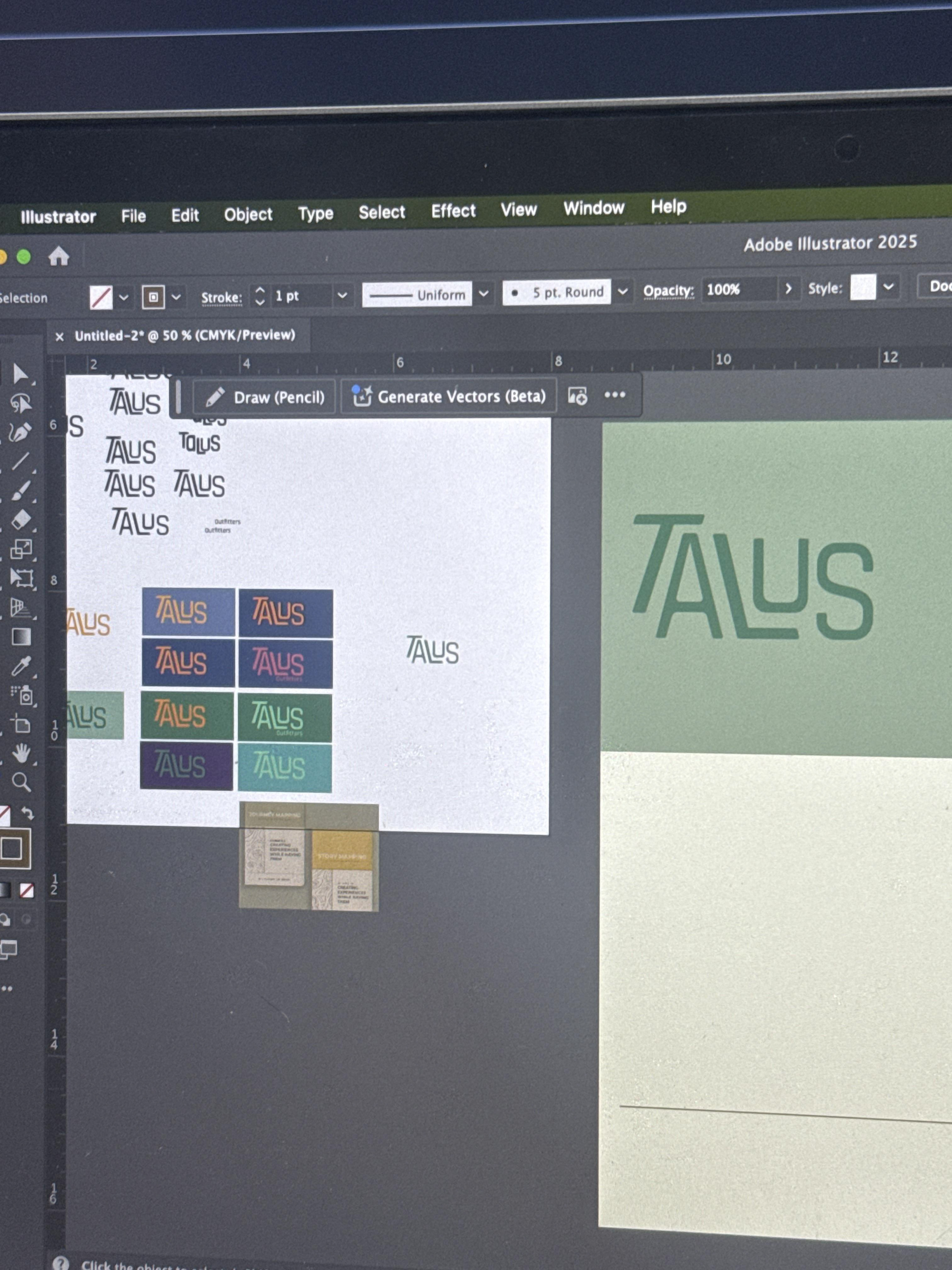Screen dimensions: 952x1270
Task: Select the Artboard tool
Action: pyautogui.click(x=21, y=724)
